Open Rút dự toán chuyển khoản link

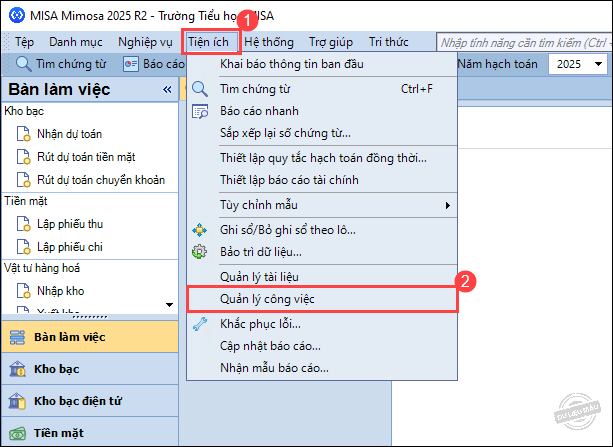[x=101, y=180]
